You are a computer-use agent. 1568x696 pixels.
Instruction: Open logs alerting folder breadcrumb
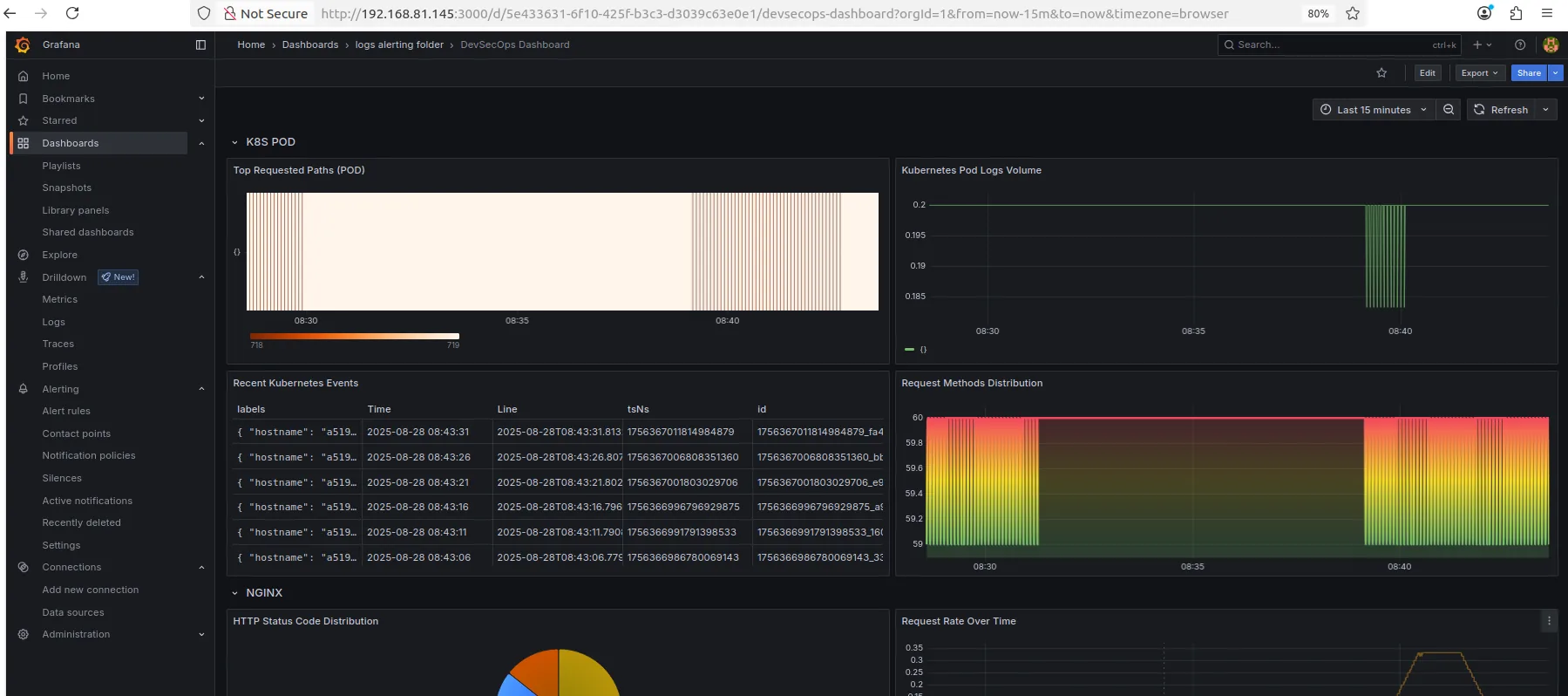tap(399, 44)
